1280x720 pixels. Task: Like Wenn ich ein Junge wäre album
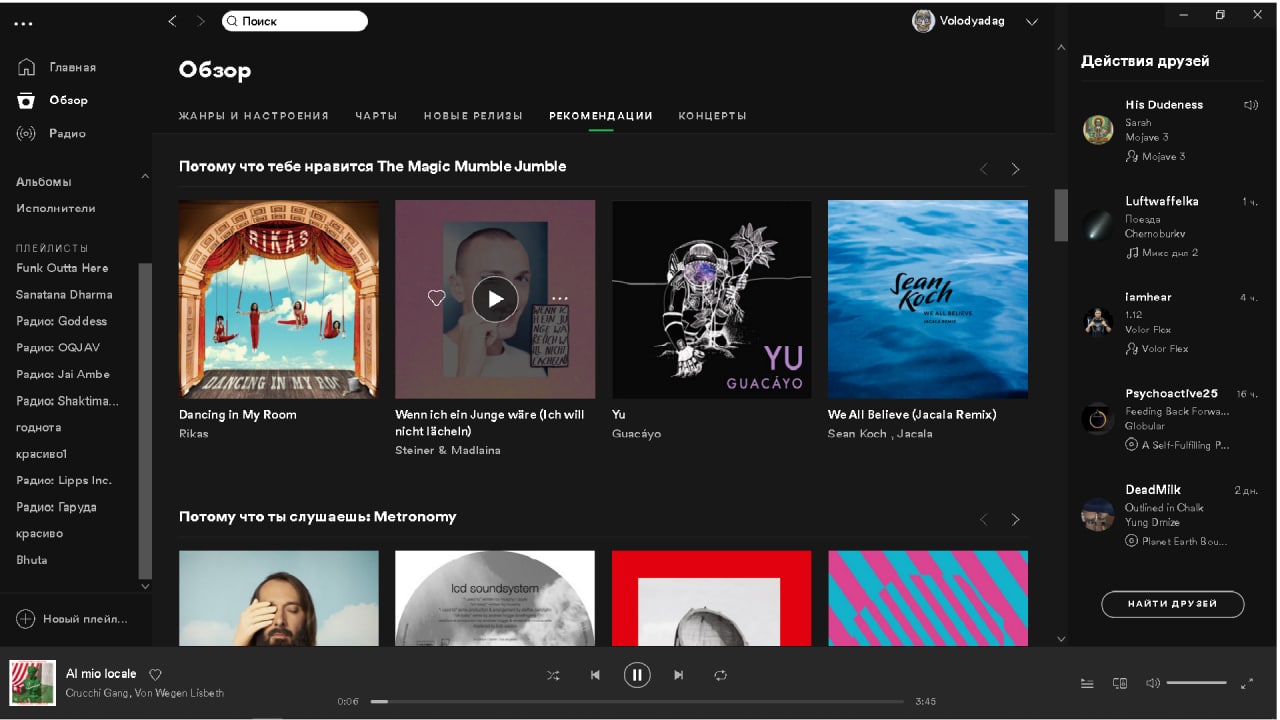pyautogui.click(x=436, y=298)
